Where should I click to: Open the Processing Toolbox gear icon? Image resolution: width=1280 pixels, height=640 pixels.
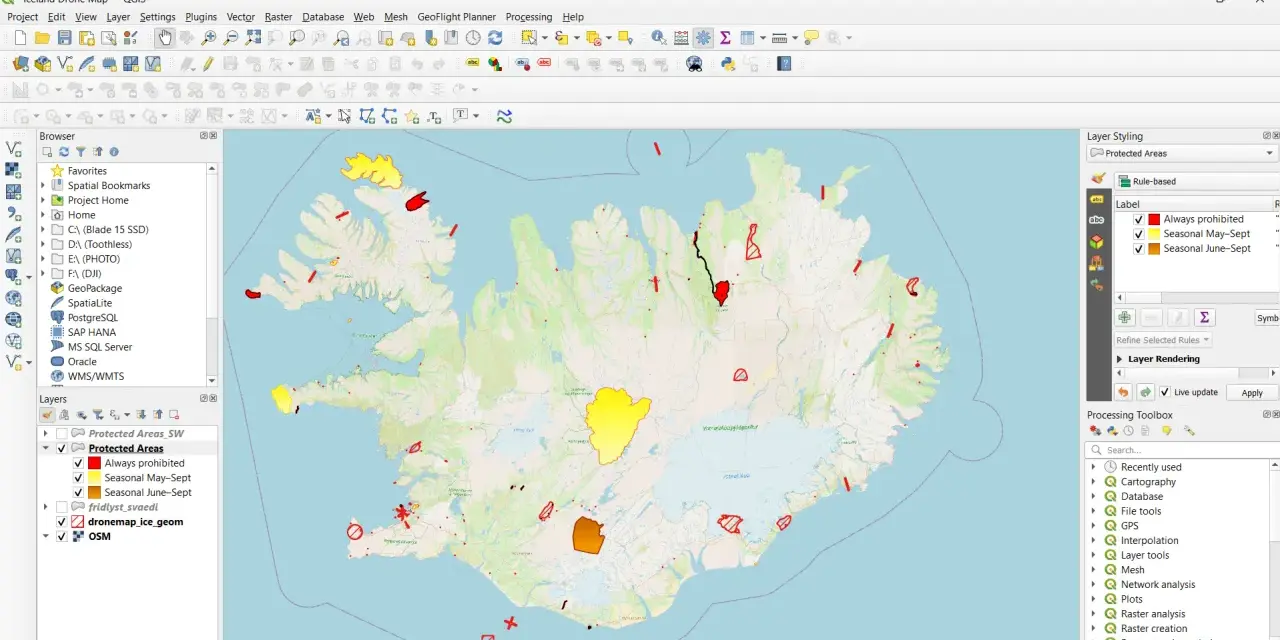tap(703, 38)
